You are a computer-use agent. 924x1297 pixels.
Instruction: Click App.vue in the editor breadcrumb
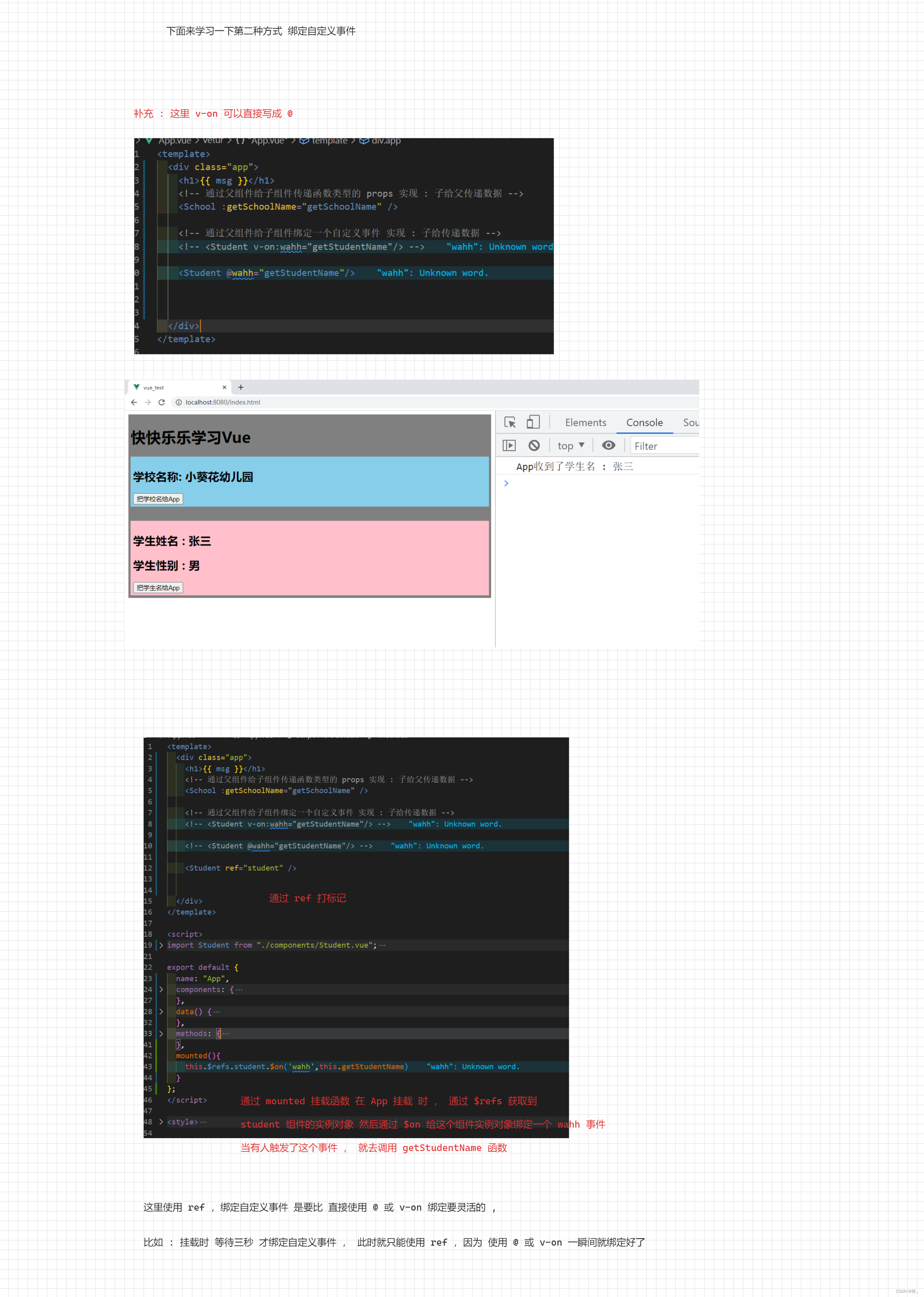coord(175,141)
